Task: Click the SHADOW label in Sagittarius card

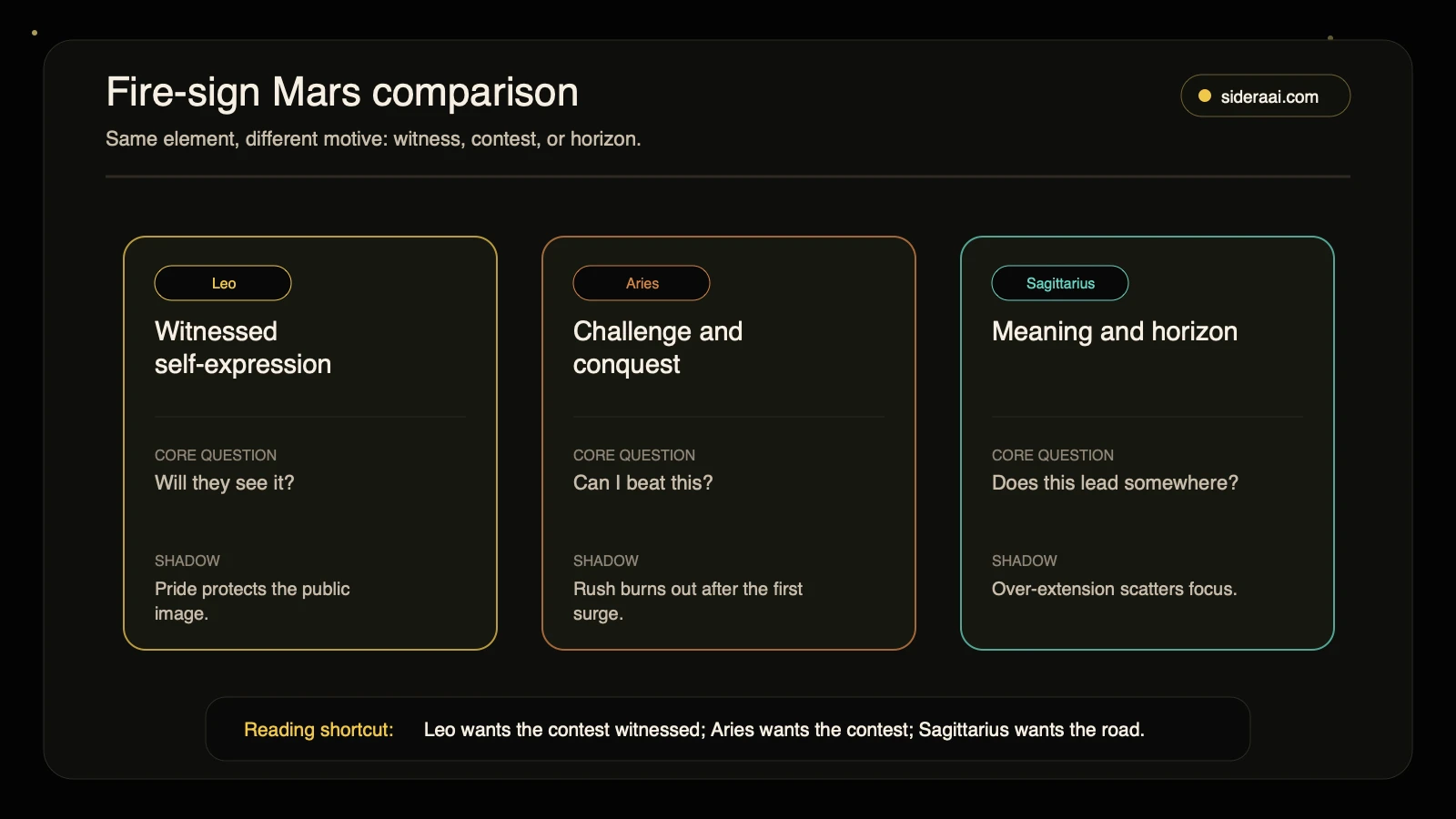Action: [x=1025, y=561]
